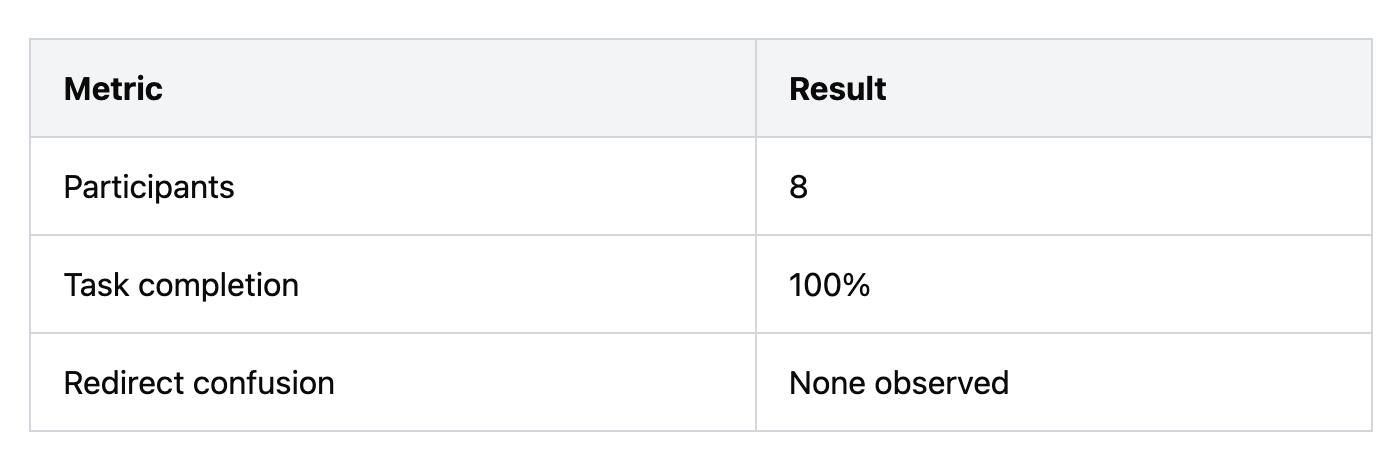1400x470 pixels.
Task: Click the Result column header
Action: [x=1063, y=88]
